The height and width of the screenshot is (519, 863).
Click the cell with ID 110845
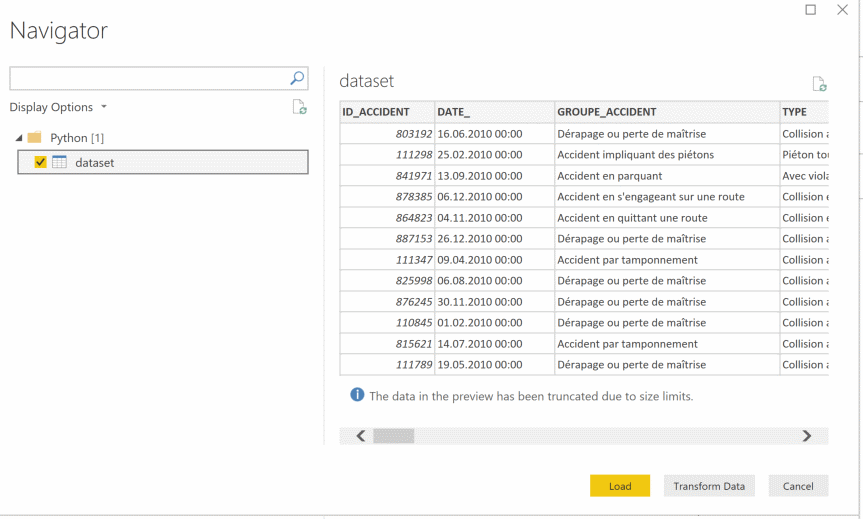click(387, 323)
